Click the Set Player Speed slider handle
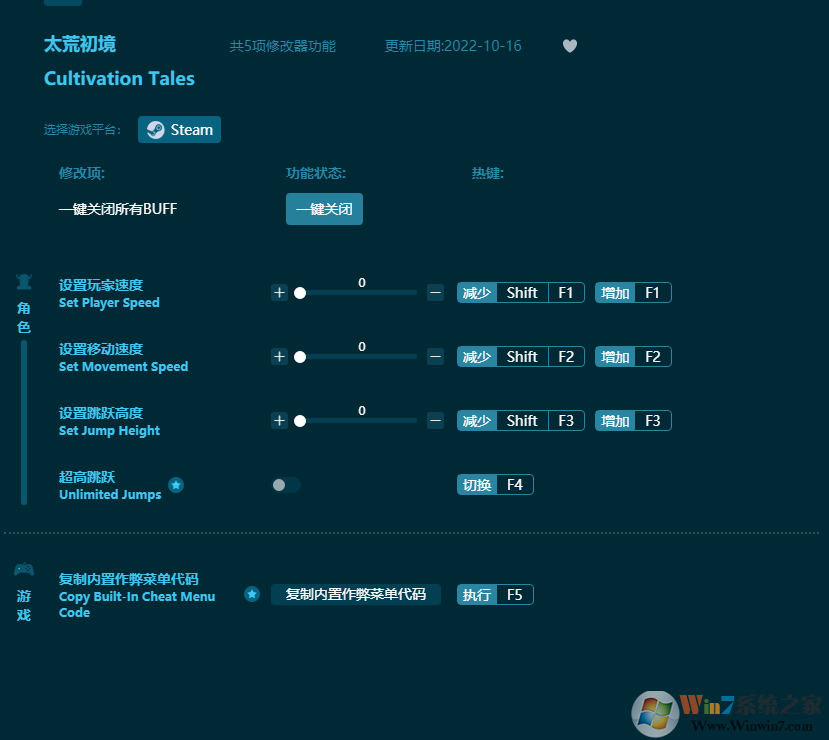829x740 pixels. 300,293
